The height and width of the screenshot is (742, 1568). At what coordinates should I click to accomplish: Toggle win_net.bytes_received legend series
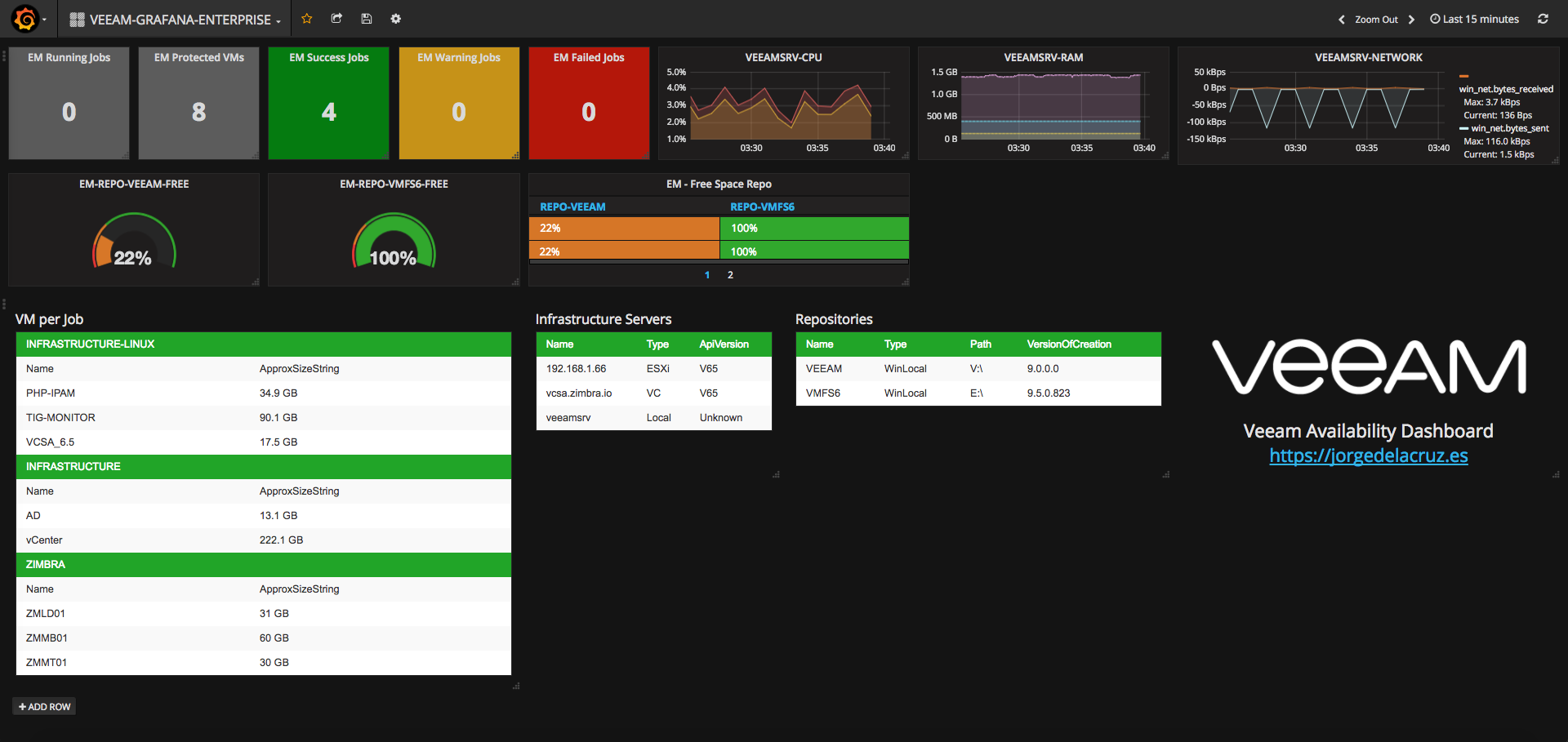click(x=1506, y=89)
